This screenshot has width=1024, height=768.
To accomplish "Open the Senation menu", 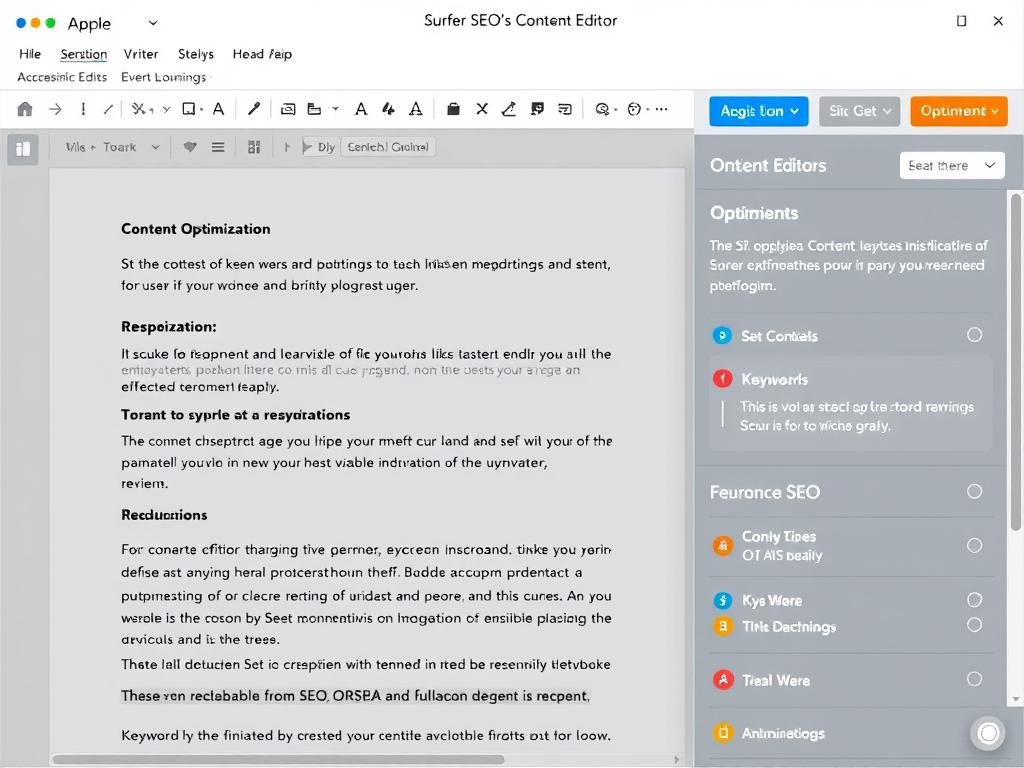I will (x=83, y=54).
